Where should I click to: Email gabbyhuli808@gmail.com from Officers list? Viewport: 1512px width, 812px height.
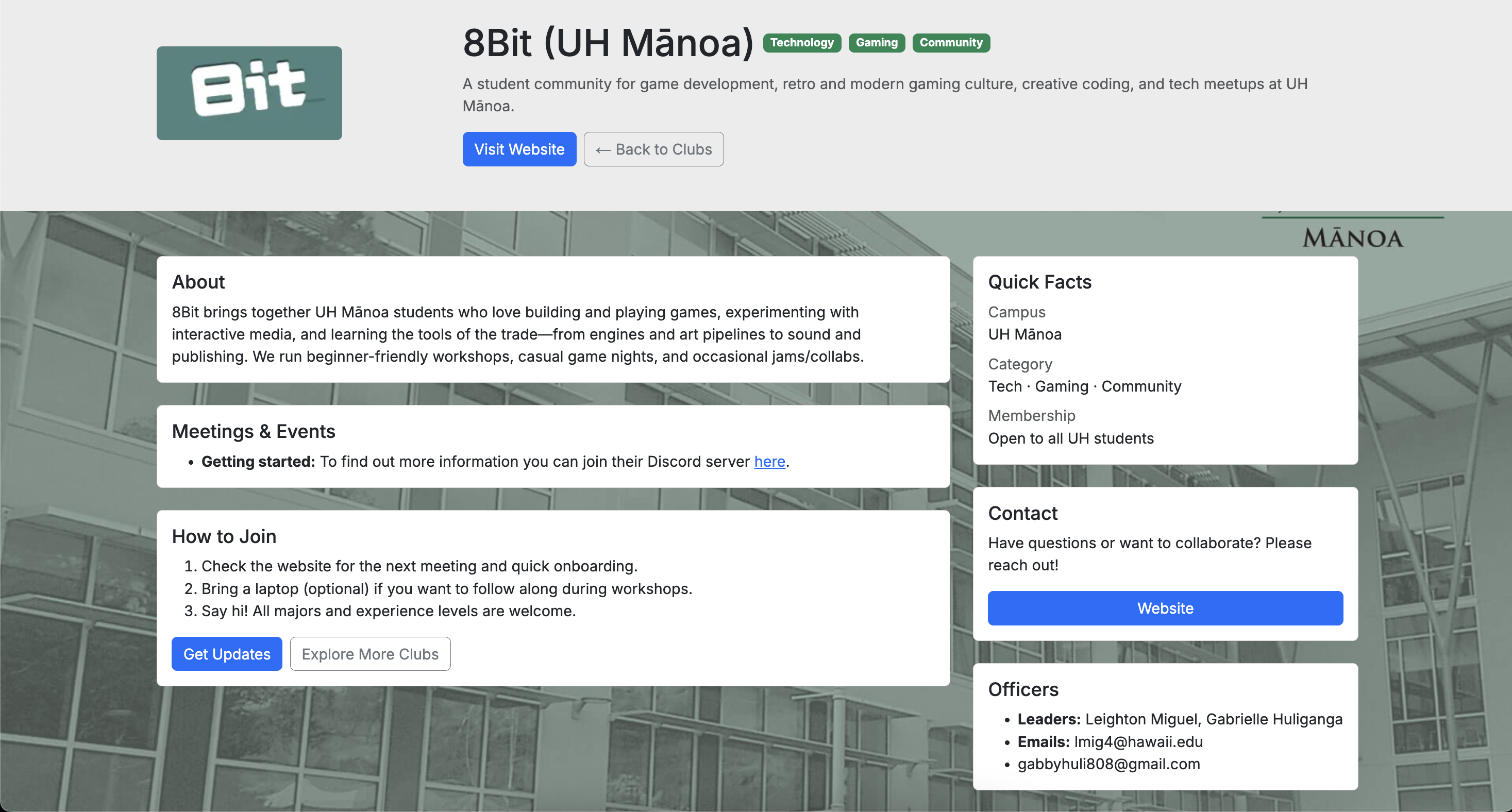(1109, 764)
